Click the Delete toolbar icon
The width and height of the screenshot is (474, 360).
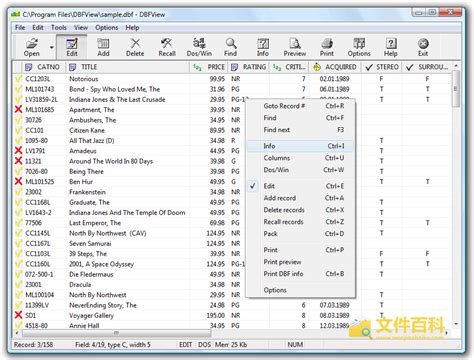coord(135,47)
